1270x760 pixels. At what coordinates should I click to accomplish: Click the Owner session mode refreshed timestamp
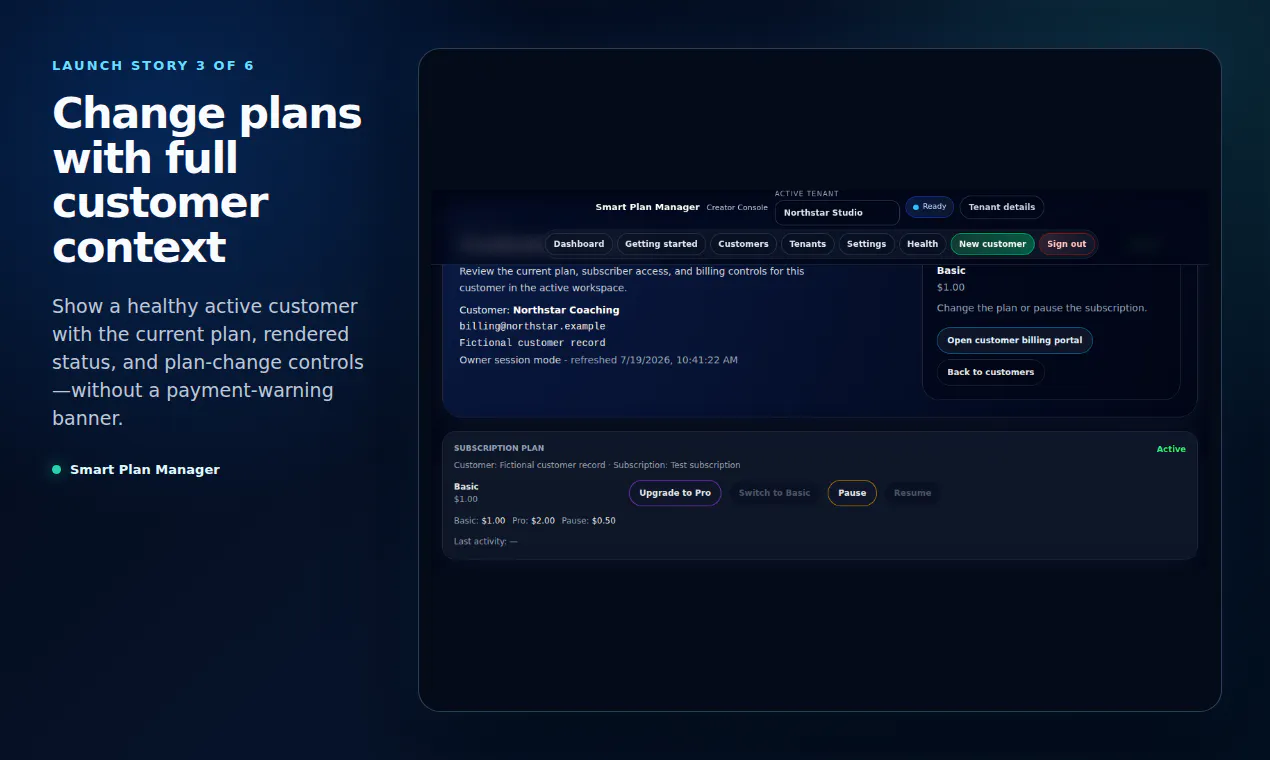(598, 359)
